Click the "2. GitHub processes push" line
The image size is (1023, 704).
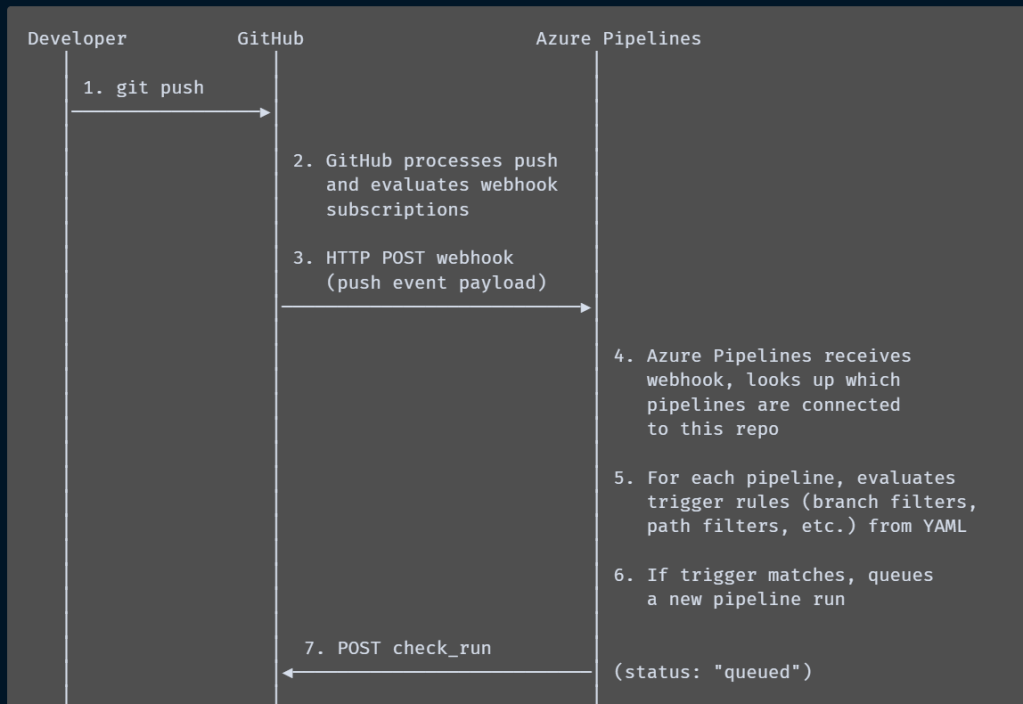pyautogui.click(x=426, y=160)
